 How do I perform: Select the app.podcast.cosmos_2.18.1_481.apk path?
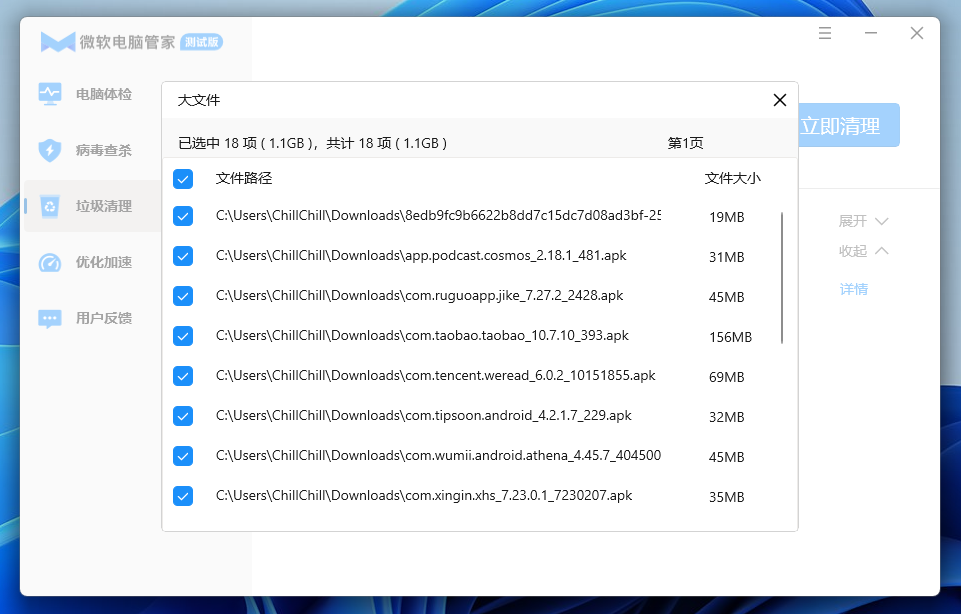pyautogui.click(x=421, y=256)
